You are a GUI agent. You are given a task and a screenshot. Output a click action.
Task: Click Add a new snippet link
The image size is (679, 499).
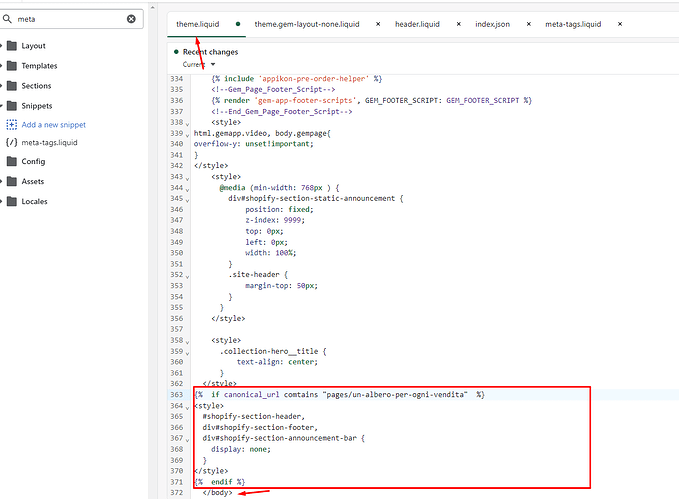(54, 125)
